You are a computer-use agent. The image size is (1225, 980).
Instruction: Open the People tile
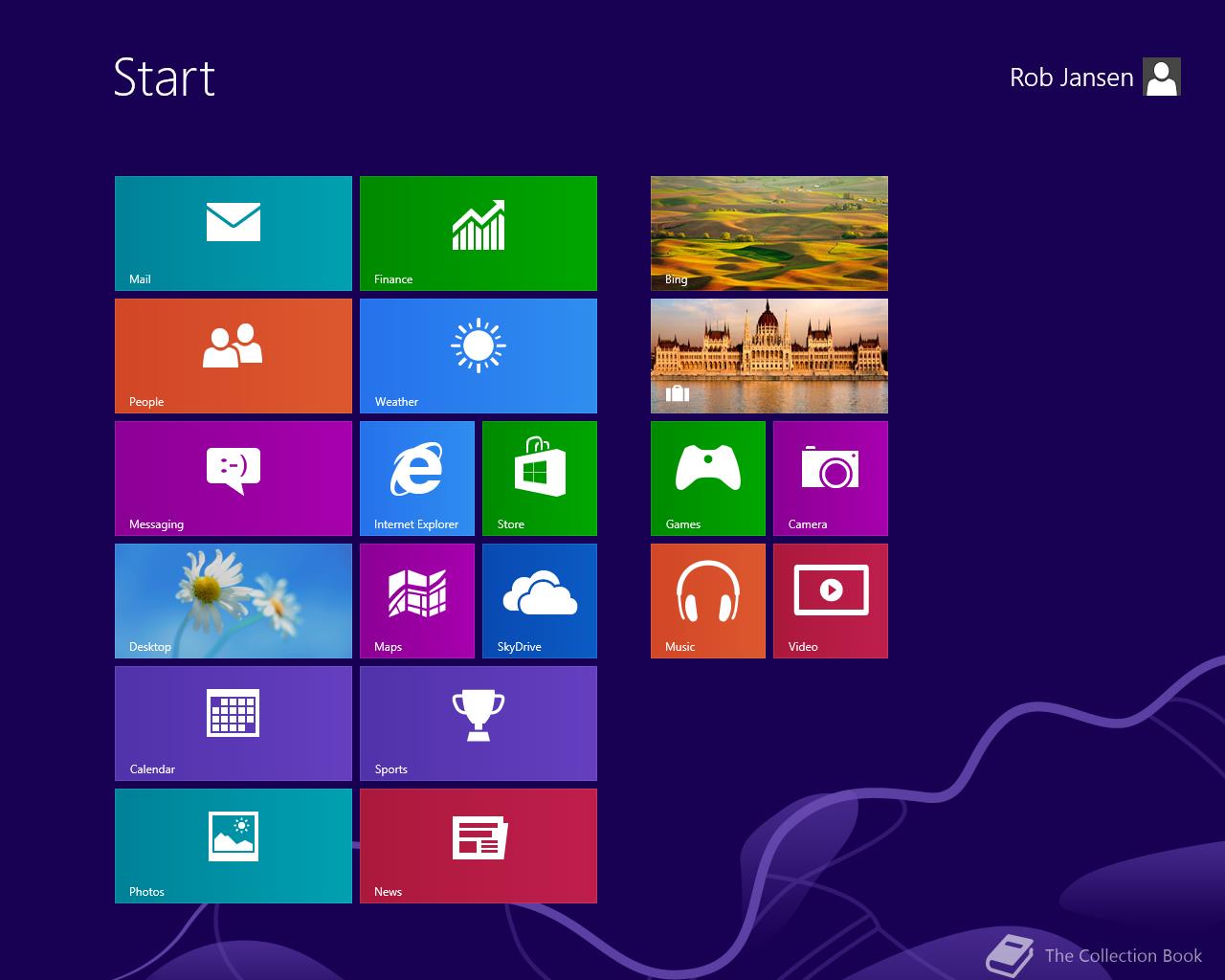(x=234, y=356)
